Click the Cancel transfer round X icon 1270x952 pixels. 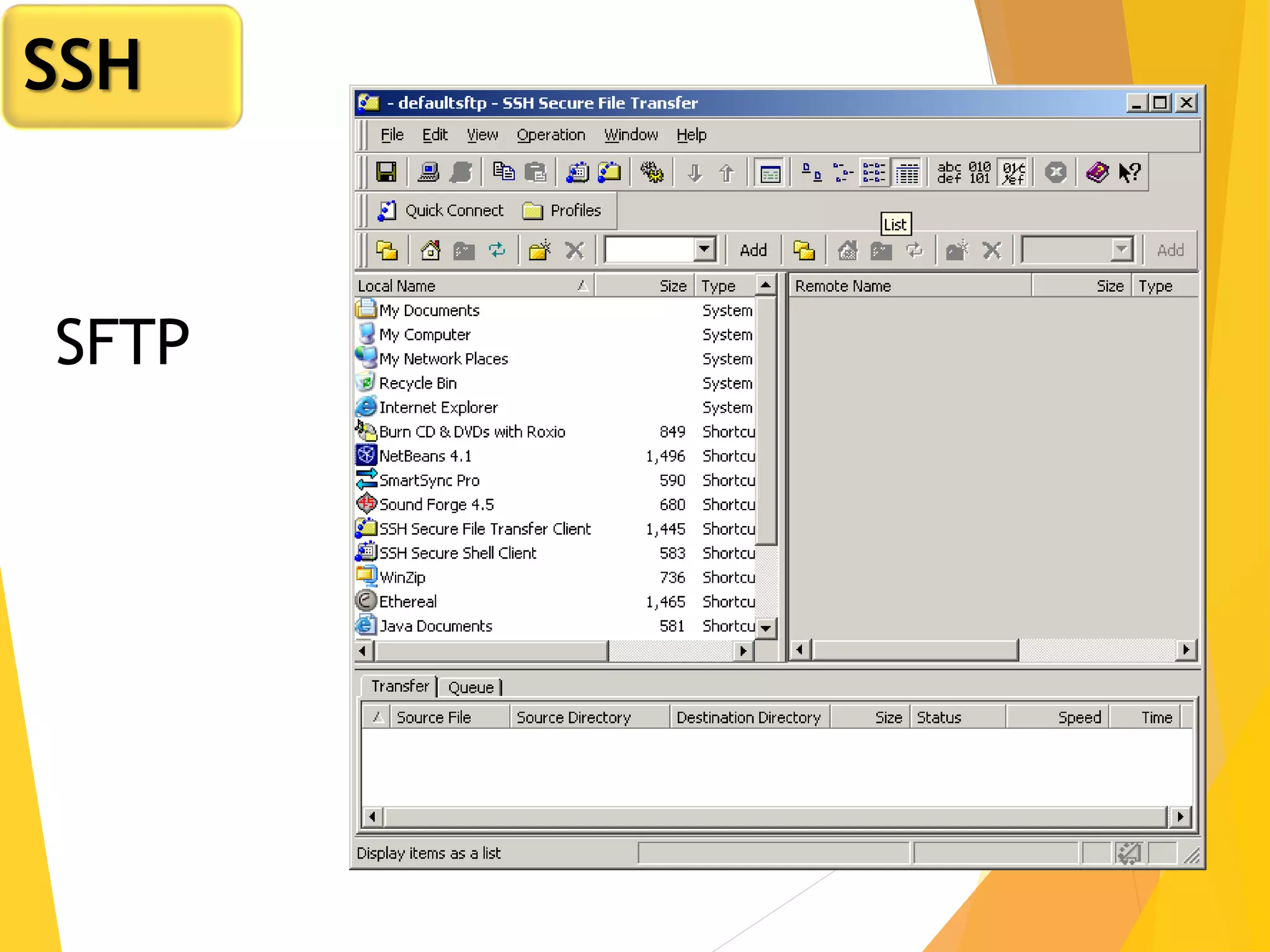tap(1055, 172)
